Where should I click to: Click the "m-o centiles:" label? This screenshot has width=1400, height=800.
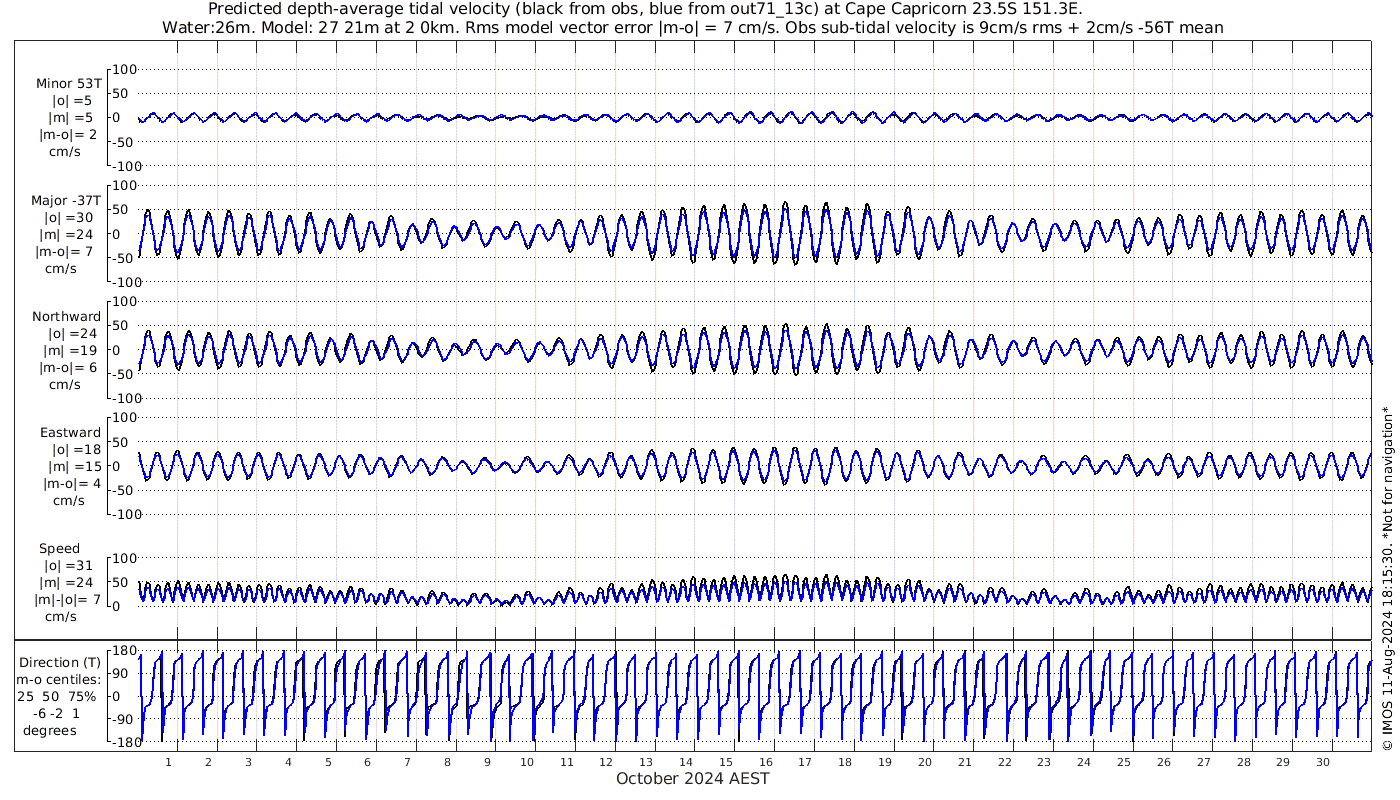59,680
